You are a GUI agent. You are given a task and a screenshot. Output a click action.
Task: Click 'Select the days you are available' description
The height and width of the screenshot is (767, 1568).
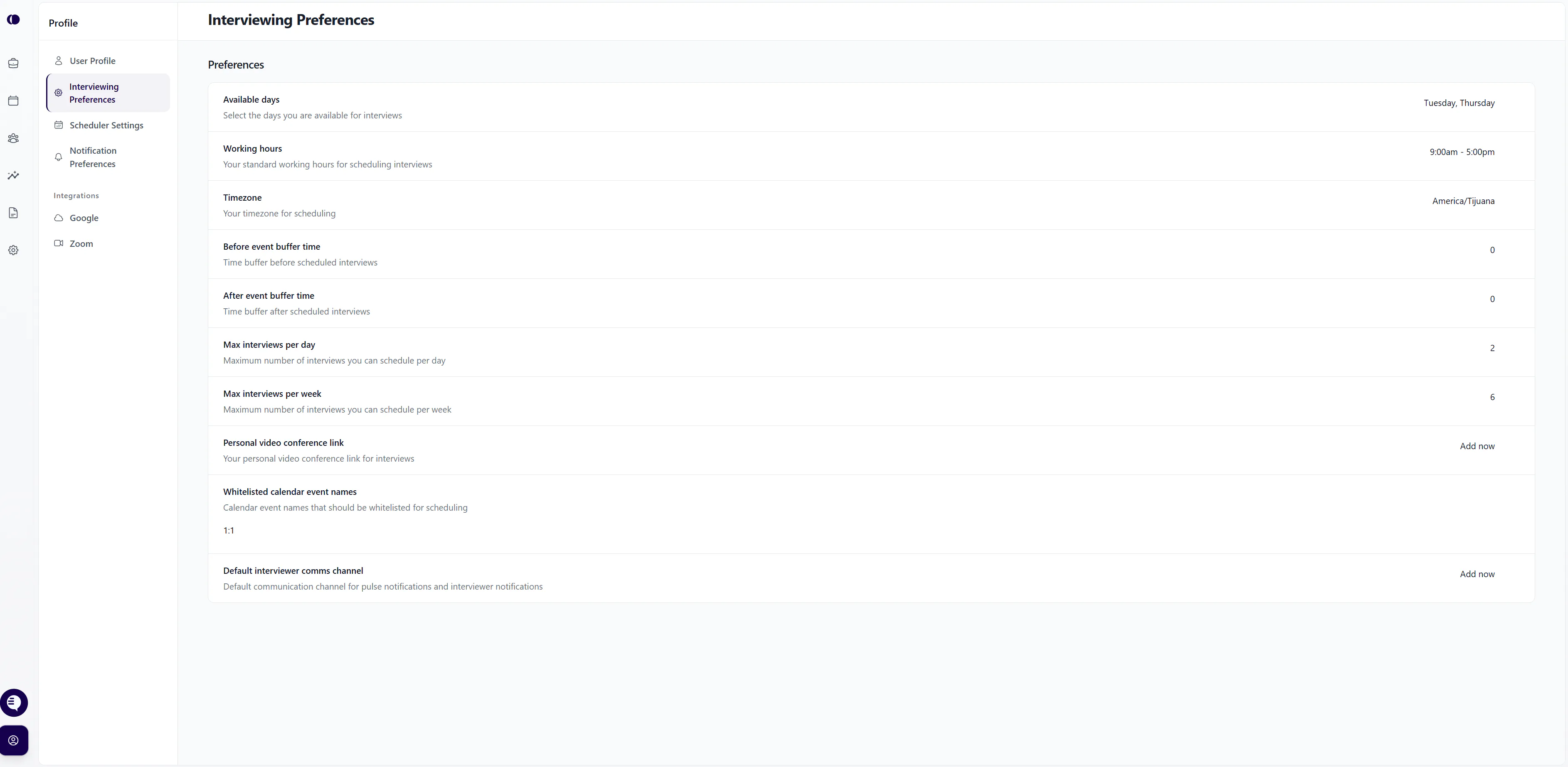[312, 116]
